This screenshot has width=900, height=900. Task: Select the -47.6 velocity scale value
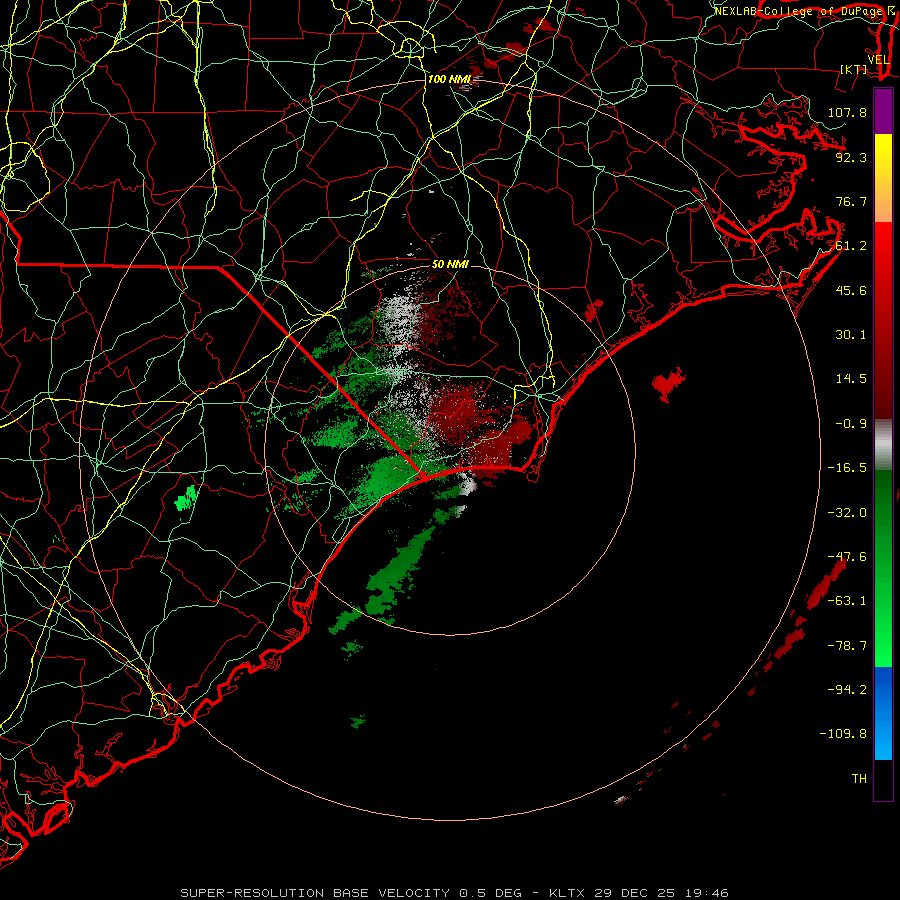pos(847,557)
